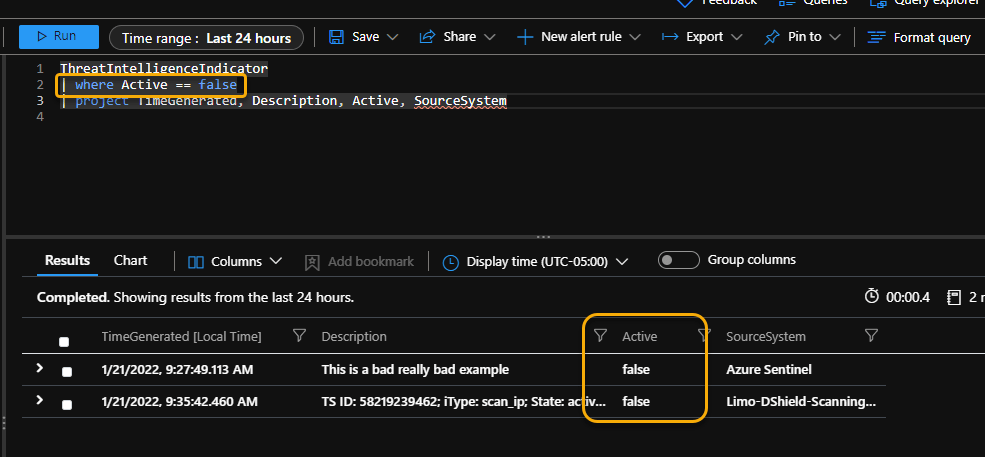985x457 pixels.
Task: Toggle the Group columns switch
Action: (678, 260)
